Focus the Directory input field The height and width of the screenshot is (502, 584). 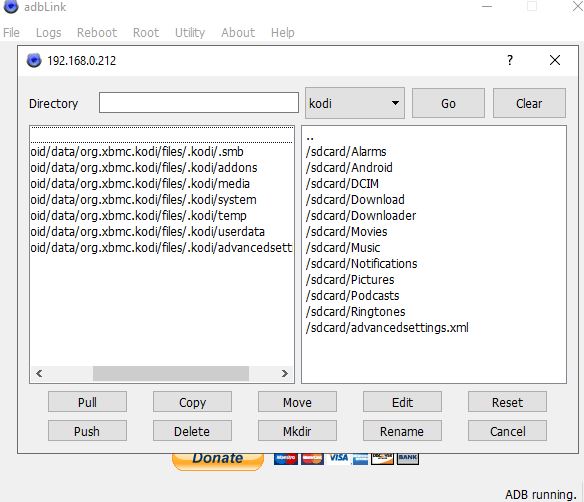click(199, 102)
